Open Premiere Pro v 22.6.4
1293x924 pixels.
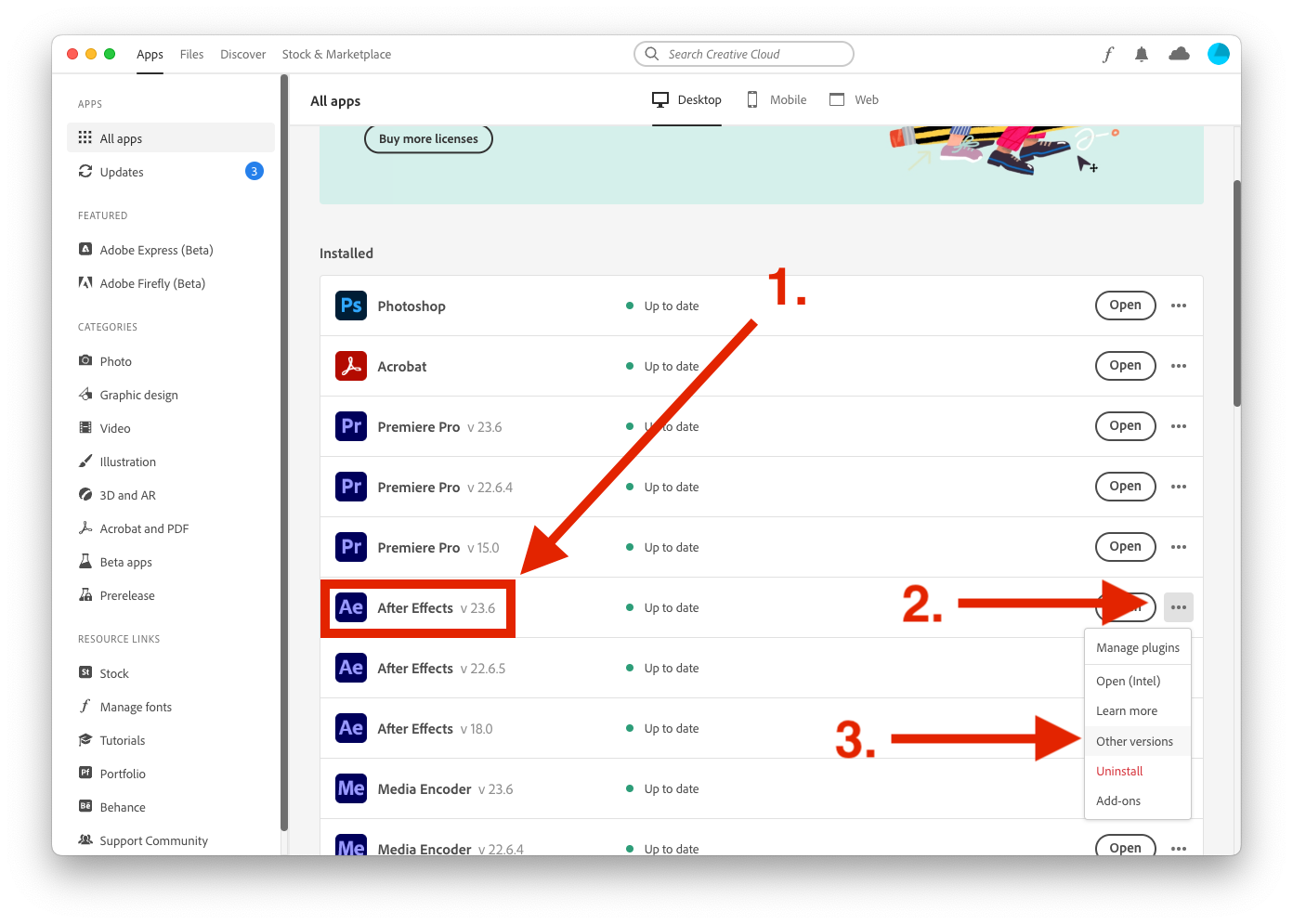pyautogui.click(x=1126, y=487)
